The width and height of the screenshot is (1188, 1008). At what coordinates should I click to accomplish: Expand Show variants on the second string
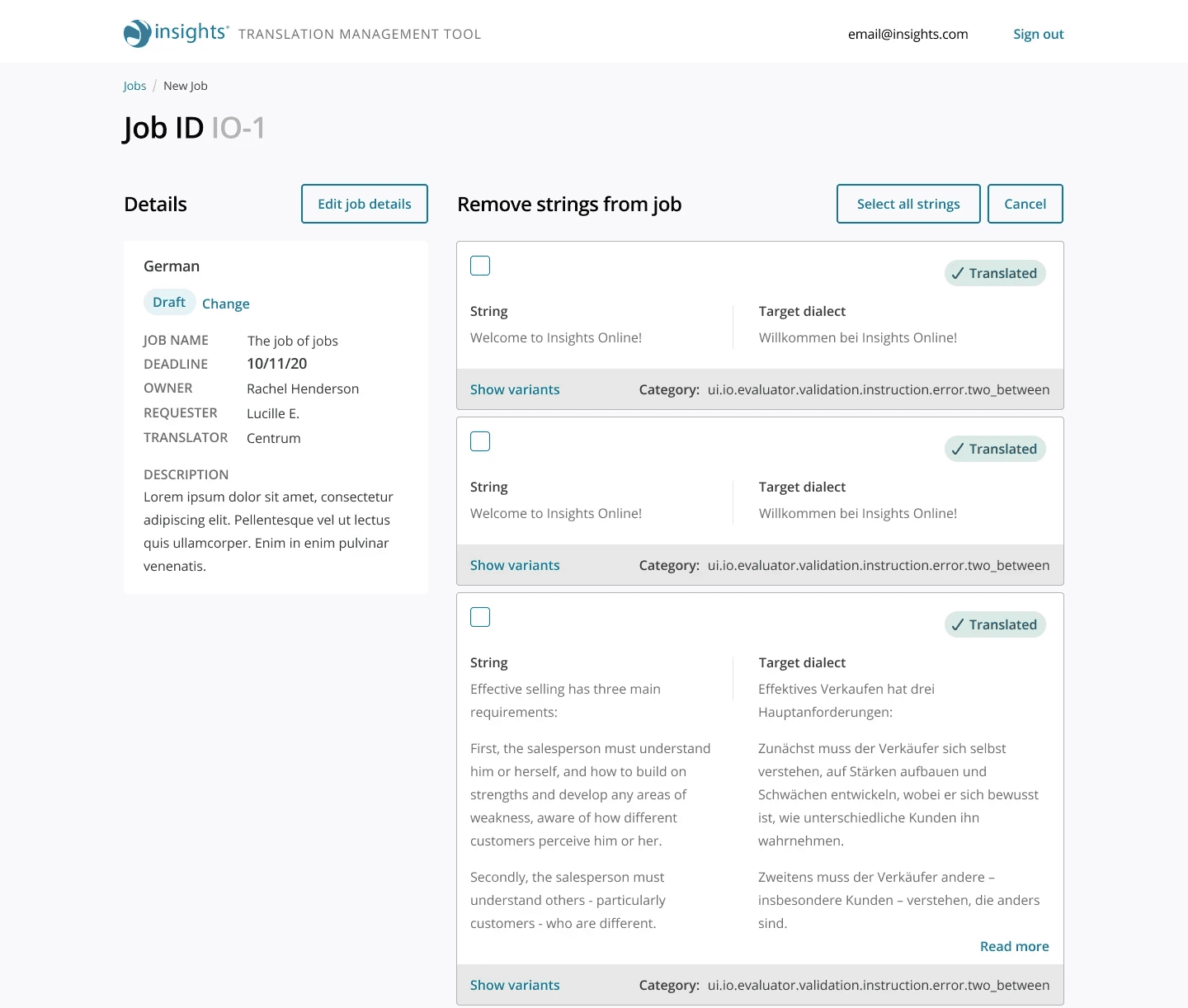coord(515,565)
